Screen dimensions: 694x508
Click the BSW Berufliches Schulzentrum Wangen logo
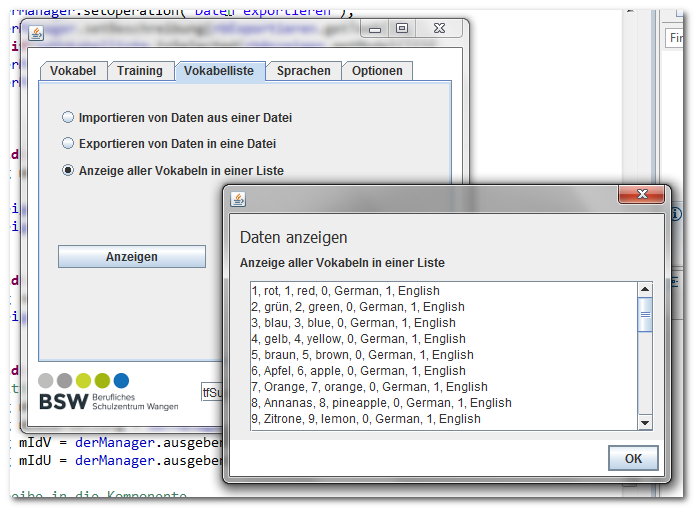(108, 393)
